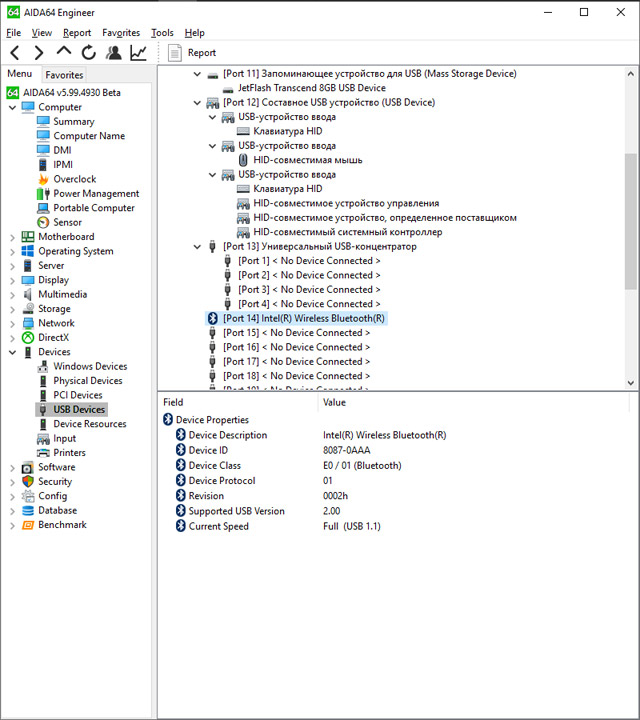Expand the Operating System node

pos(12,252)
